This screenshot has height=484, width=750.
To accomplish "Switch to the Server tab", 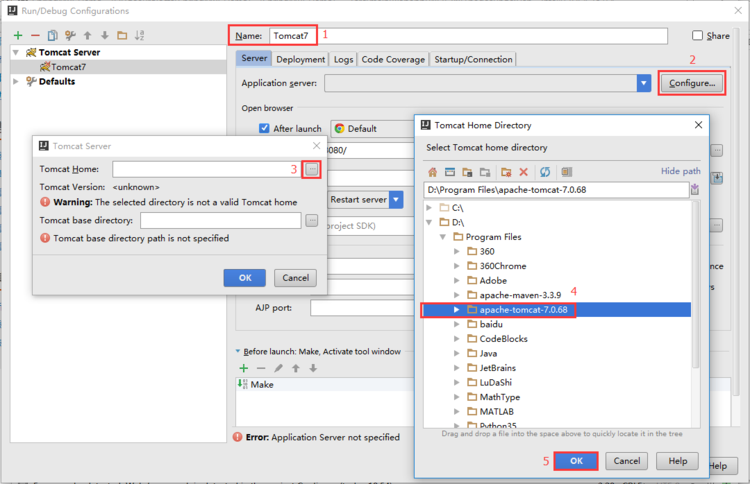I will 254,58.
